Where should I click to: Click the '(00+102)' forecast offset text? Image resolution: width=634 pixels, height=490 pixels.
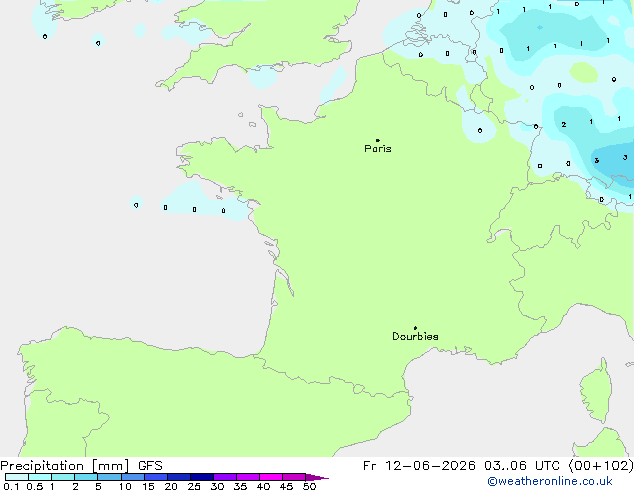[601, 466]
